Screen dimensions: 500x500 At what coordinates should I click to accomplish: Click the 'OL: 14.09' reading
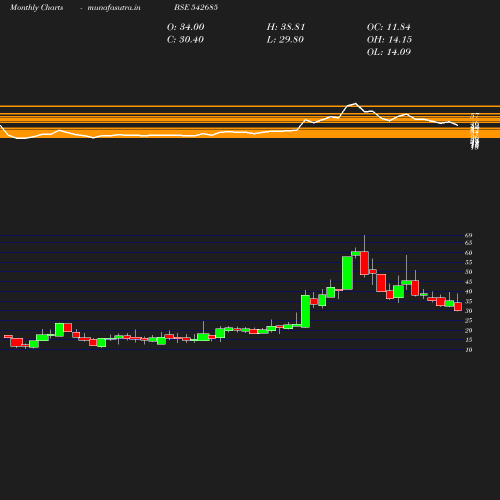(389, 52)
